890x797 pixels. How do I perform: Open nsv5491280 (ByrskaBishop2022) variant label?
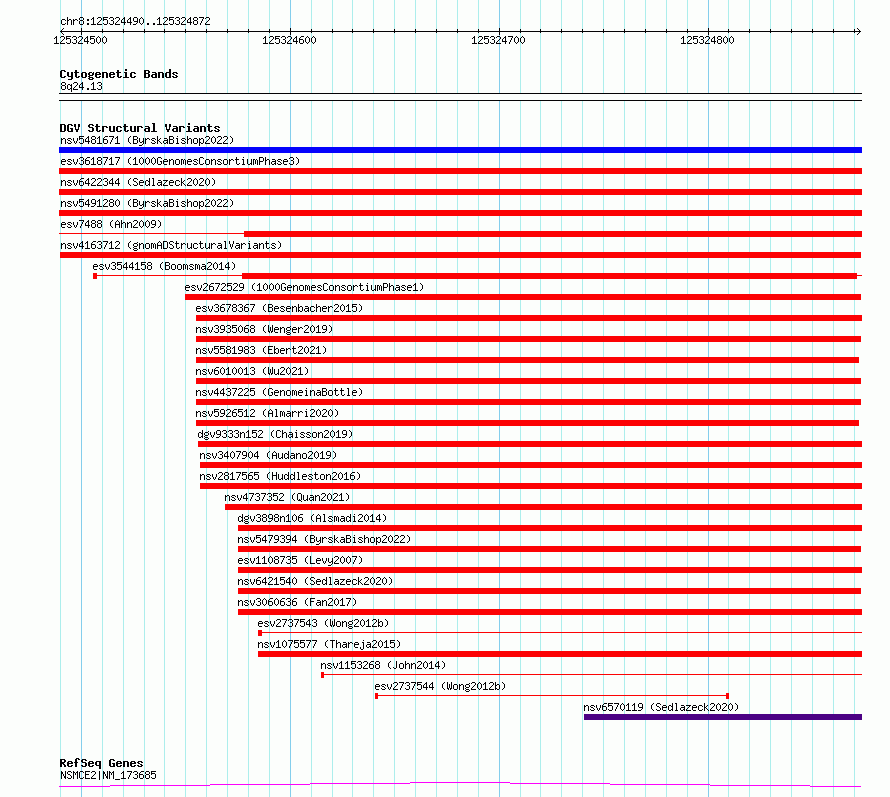[x=147, y=203]
